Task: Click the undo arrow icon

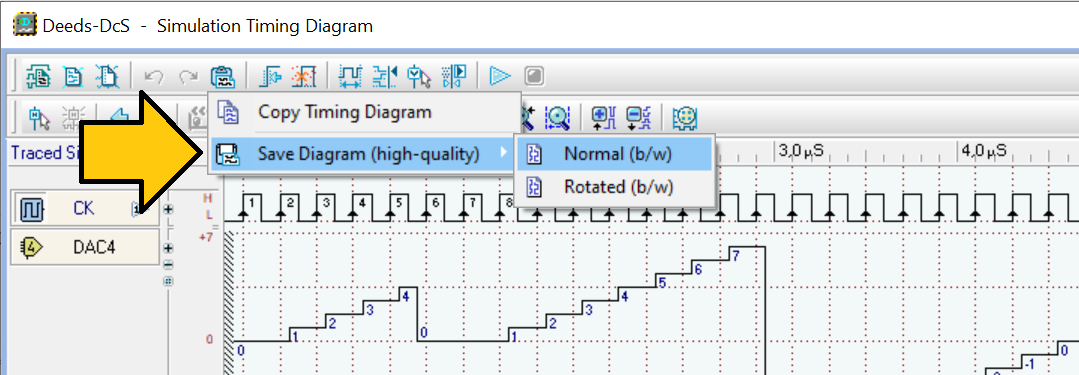Action: tap(154, 77)
